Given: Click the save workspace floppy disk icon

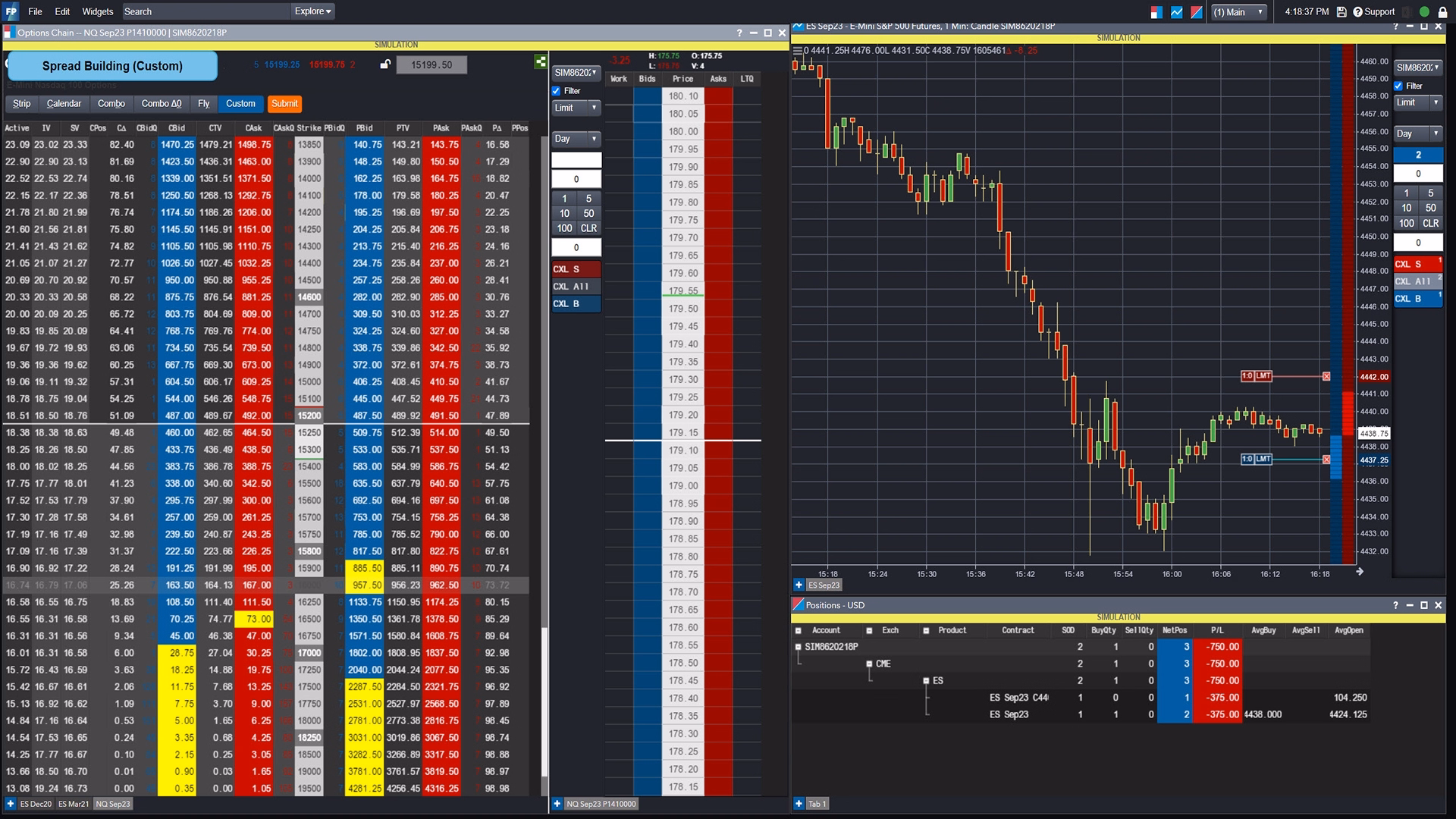Looking at the screenshot, I should [x=1341, y=11].
